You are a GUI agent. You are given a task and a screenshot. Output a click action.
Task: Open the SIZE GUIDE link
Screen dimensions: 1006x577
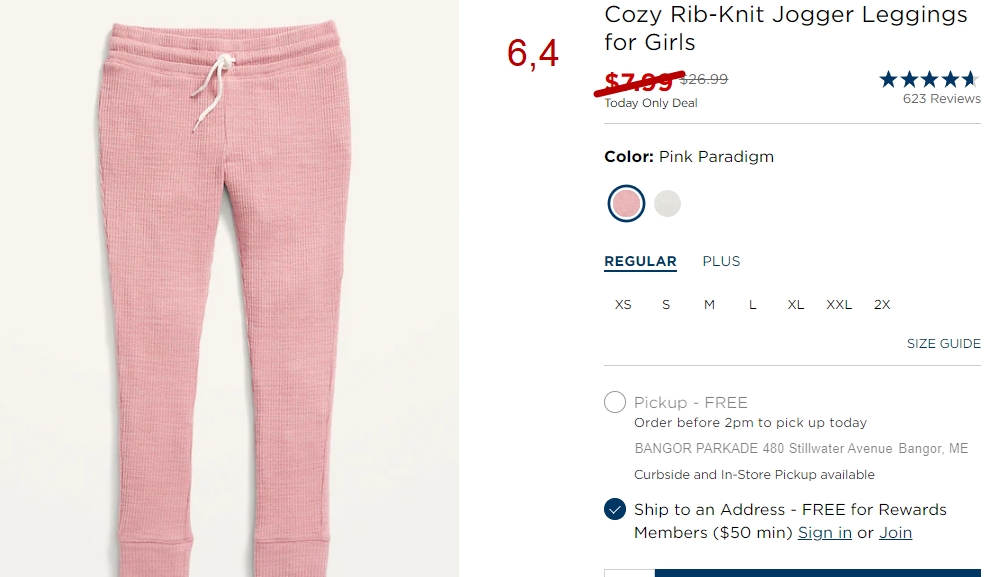pyautogui.click(x=944, y=343)
